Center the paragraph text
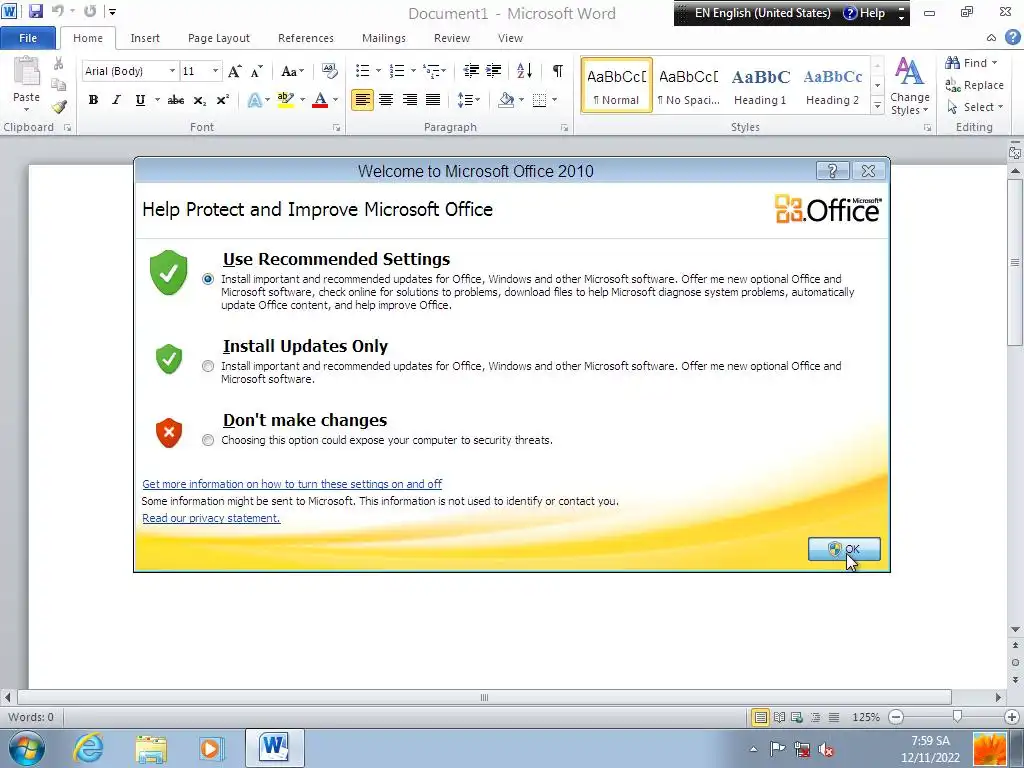This screenshot has height=768, width=1024. pyautogui.click(x=386, y=100)
